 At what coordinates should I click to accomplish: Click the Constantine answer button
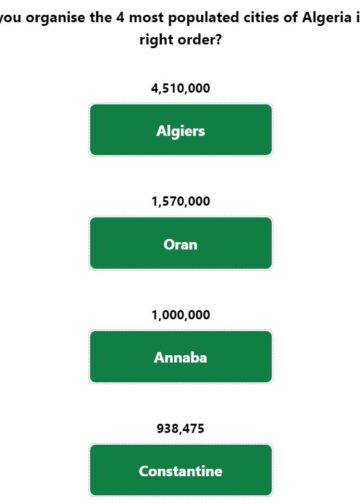(x=181, y=470)
